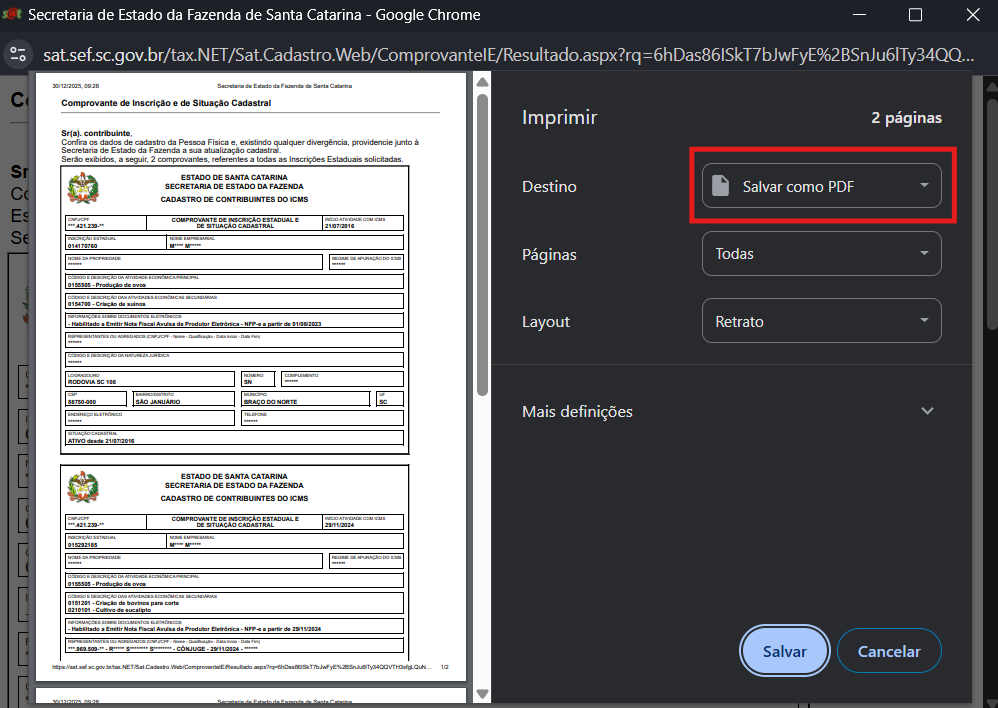
Task: Click the second preview page at bottom
Action: [x=250, y=697]
